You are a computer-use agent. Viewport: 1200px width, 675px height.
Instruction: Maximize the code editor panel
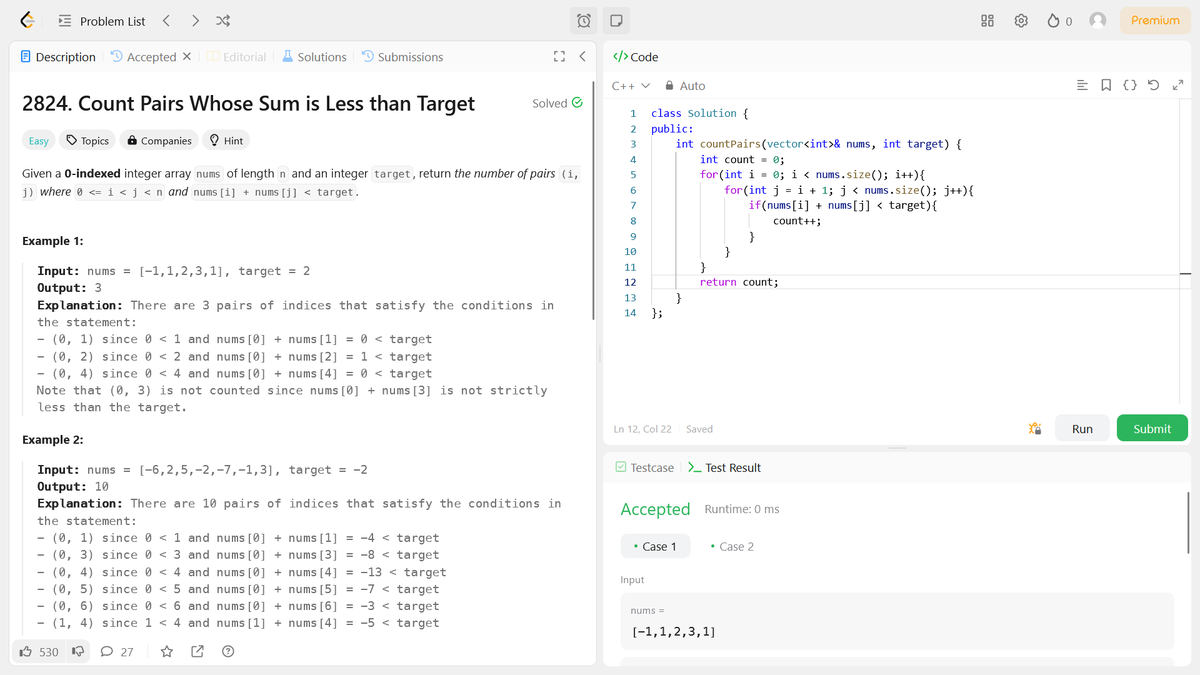1178,86
